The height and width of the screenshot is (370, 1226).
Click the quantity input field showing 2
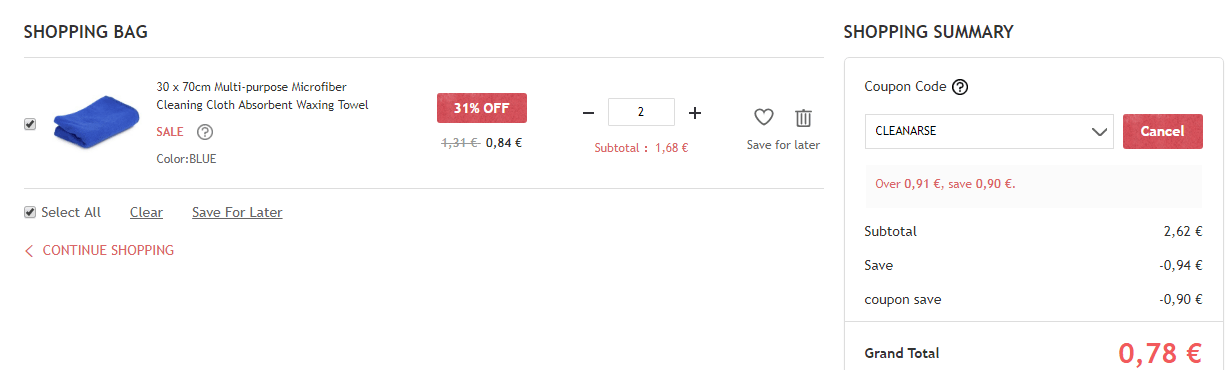[x=641, y=112]
